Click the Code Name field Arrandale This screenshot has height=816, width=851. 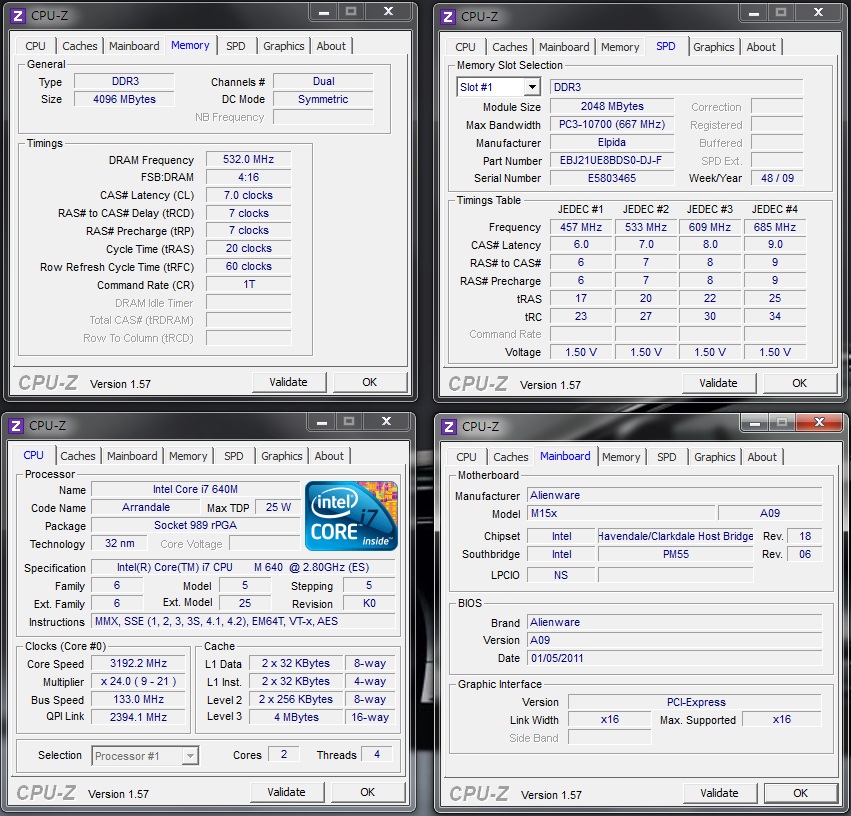coord(145,507)
